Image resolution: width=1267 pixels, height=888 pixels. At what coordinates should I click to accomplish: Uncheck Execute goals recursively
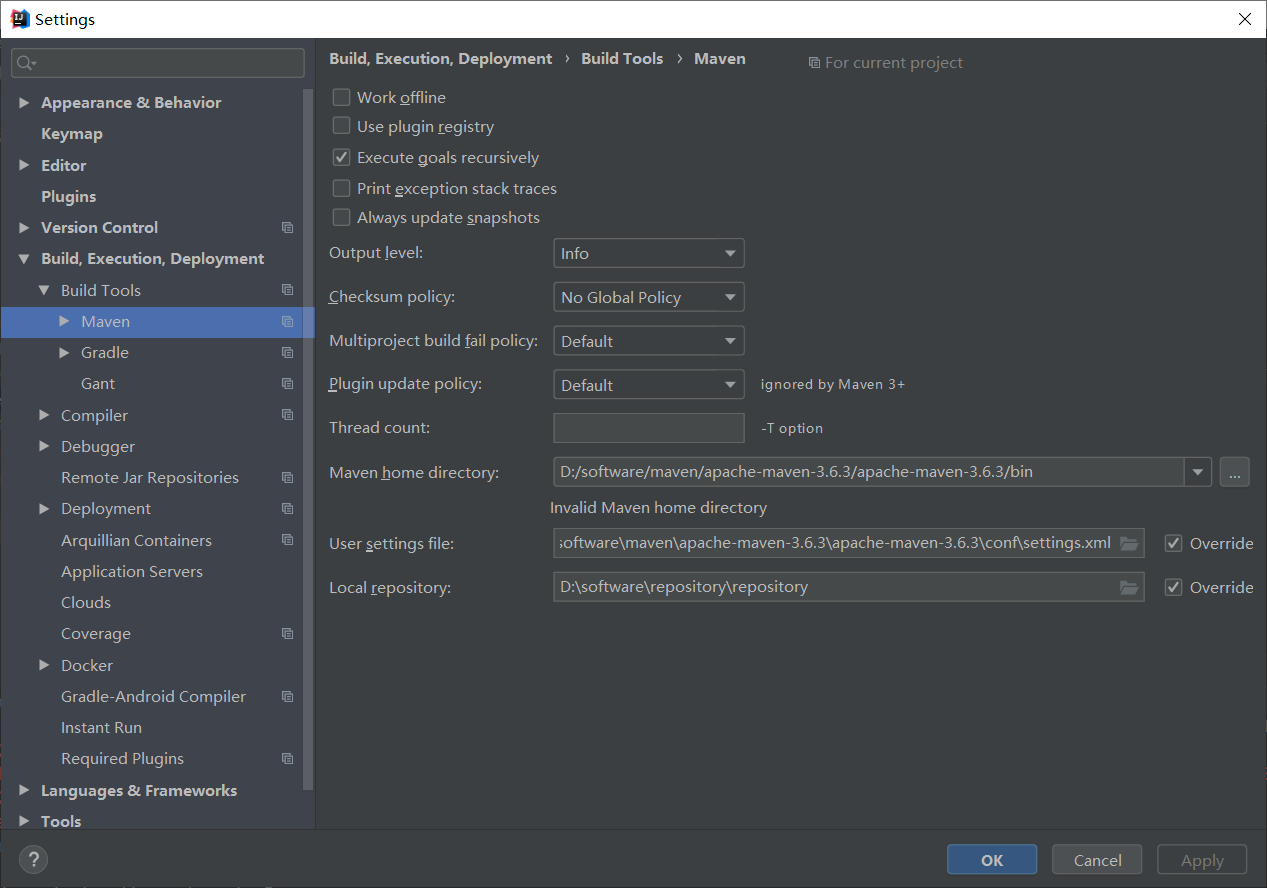(341, 157)
